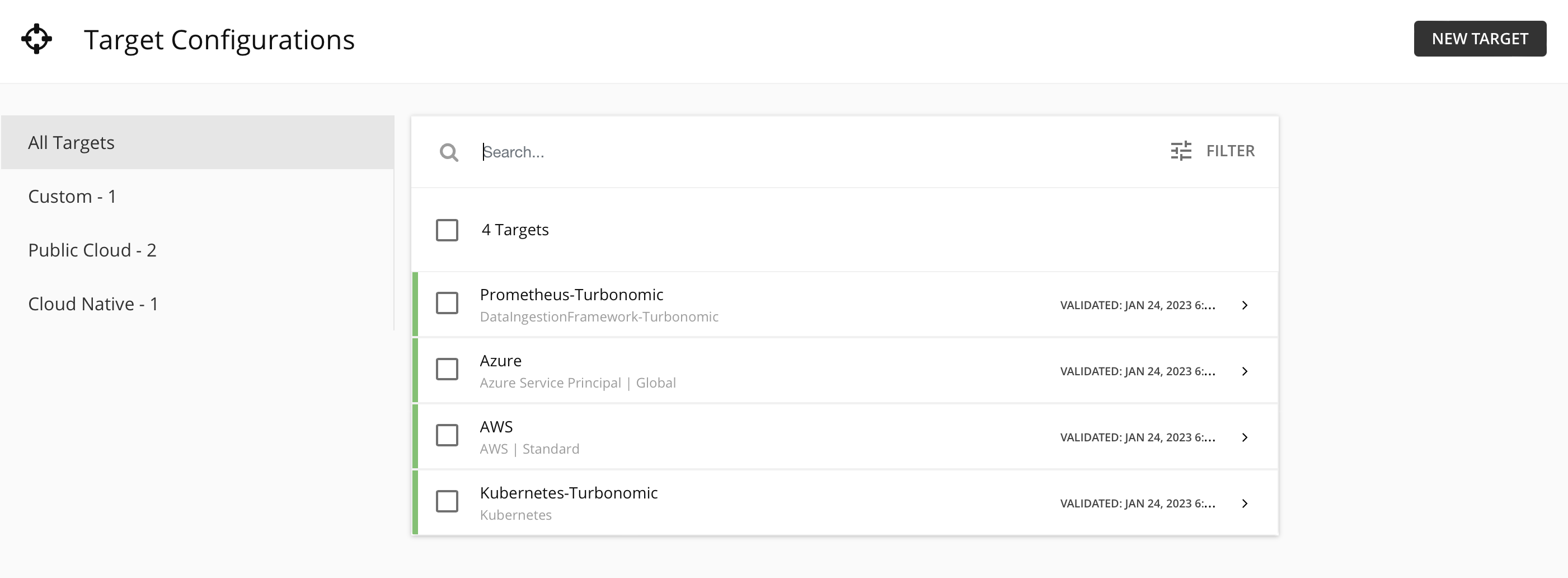The height and width of the screenshot is (578, 1568).
Task: Expand the Azure target chevron
Action: (1245, 371)
